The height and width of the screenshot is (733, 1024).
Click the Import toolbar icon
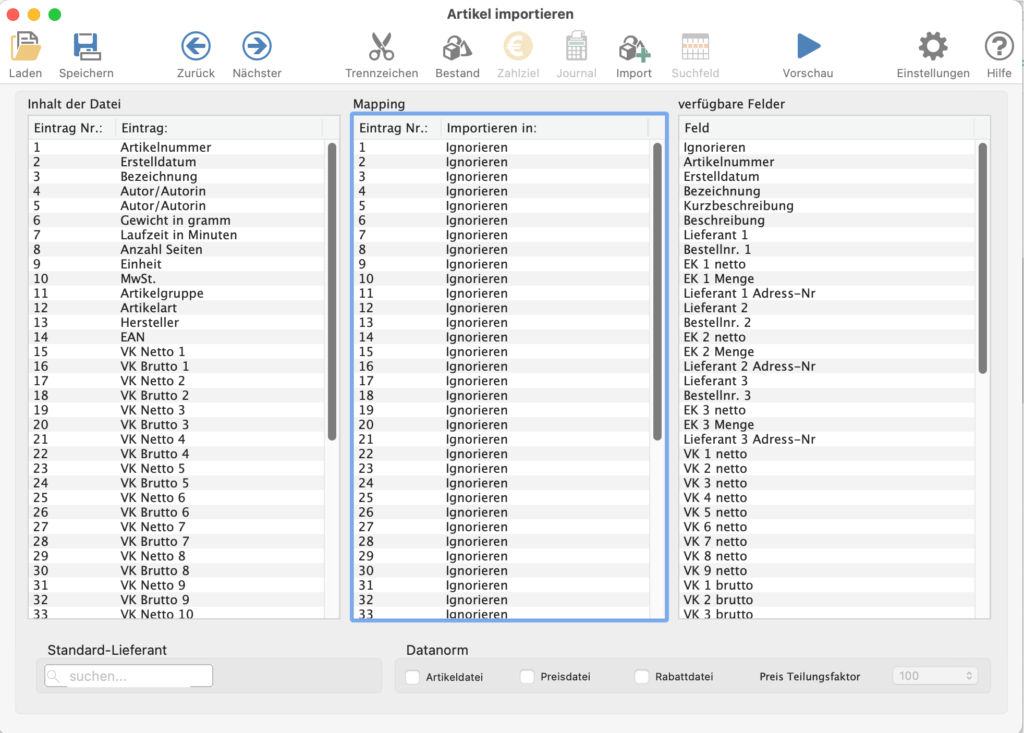[x=633, y=46]
